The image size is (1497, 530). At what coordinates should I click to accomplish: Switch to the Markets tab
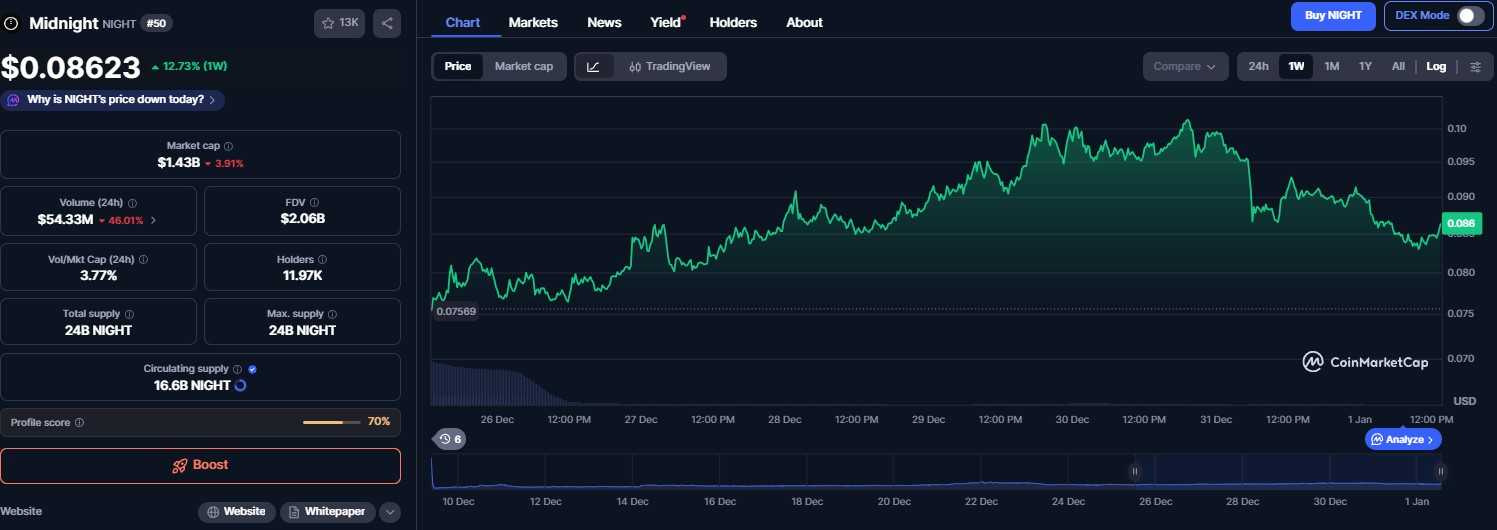pyautogui.click(x=533, y=22)
